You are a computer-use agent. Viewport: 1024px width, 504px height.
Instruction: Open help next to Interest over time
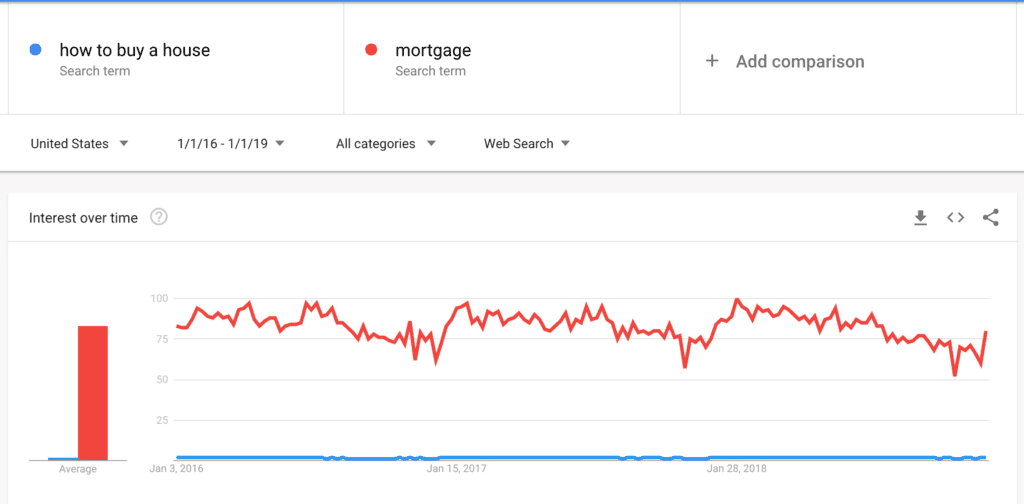pyautogui.click(x=159, y=217)
